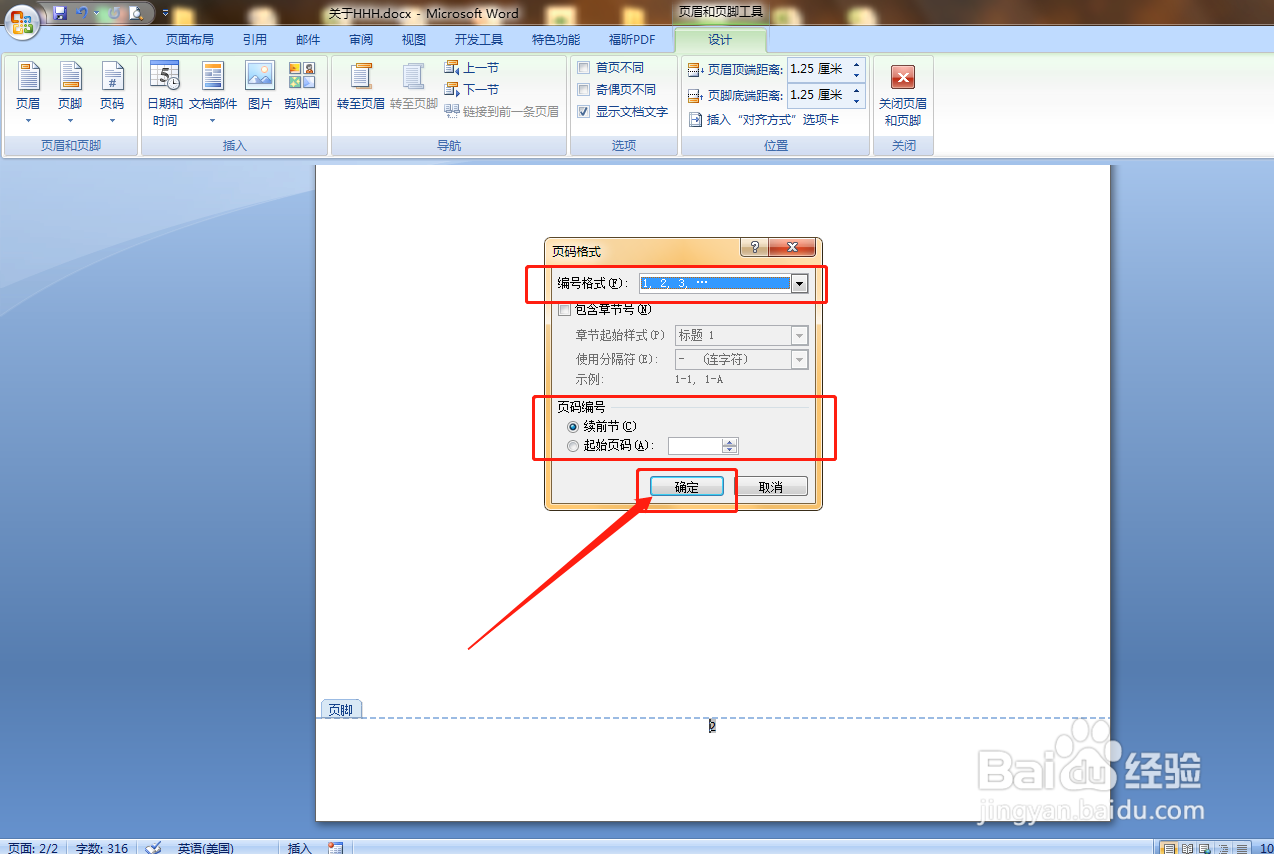Go to header with 转至页眉

click(361, 86)
